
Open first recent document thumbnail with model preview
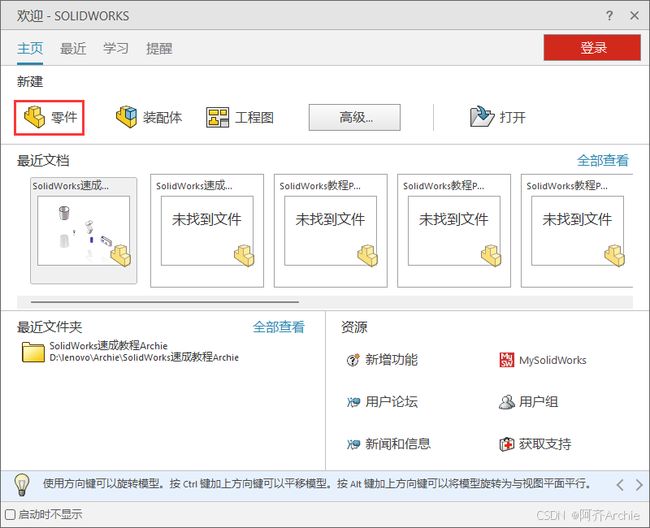coord(83,230)
